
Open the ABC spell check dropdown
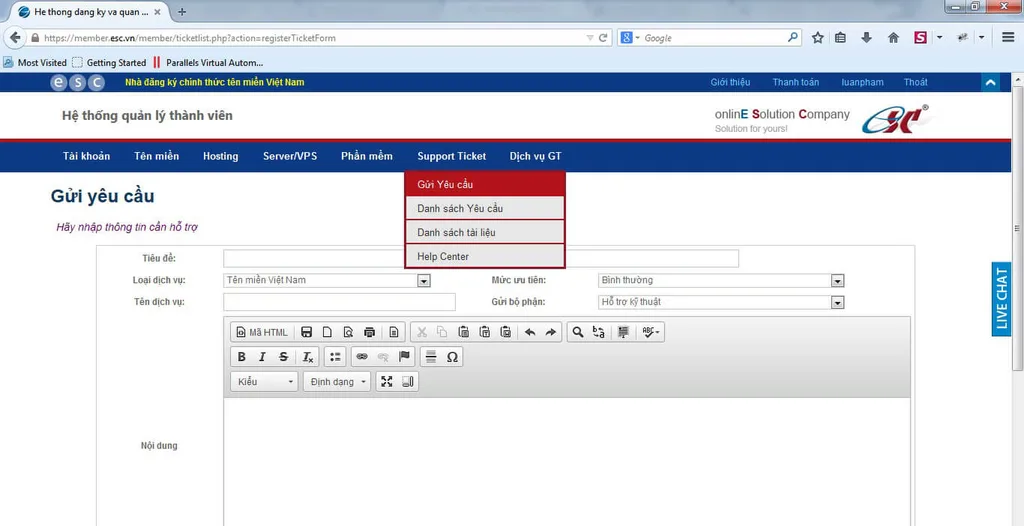(x=650, y=332)
